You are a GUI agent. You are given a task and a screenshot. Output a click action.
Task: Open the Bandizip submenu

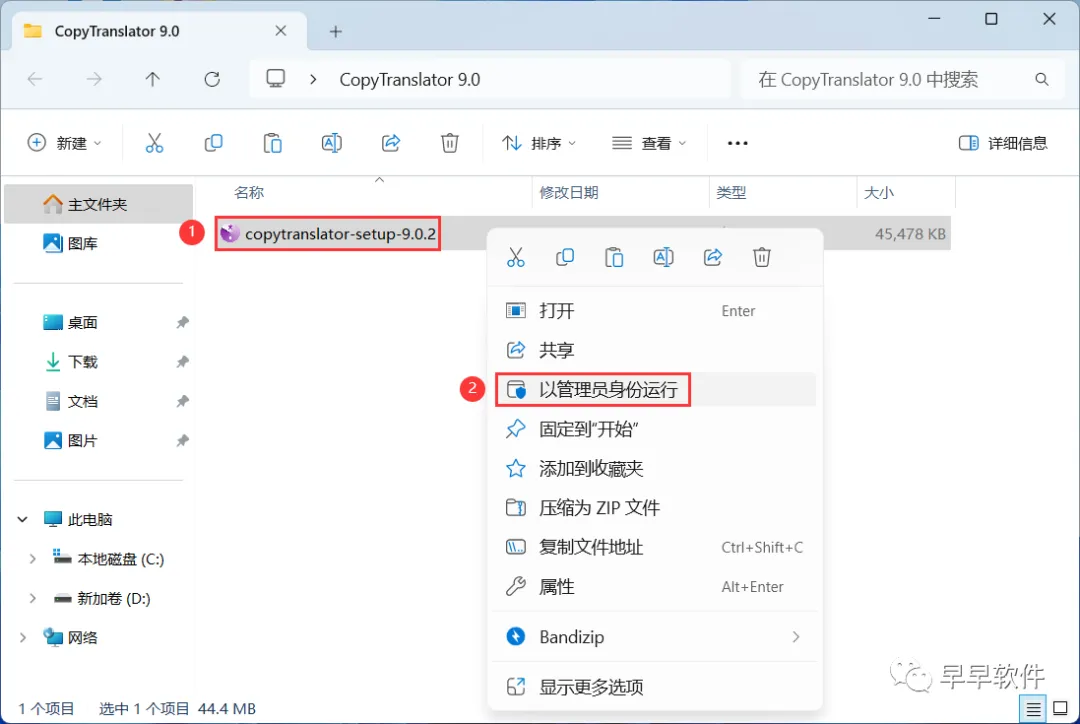(655, 637)
